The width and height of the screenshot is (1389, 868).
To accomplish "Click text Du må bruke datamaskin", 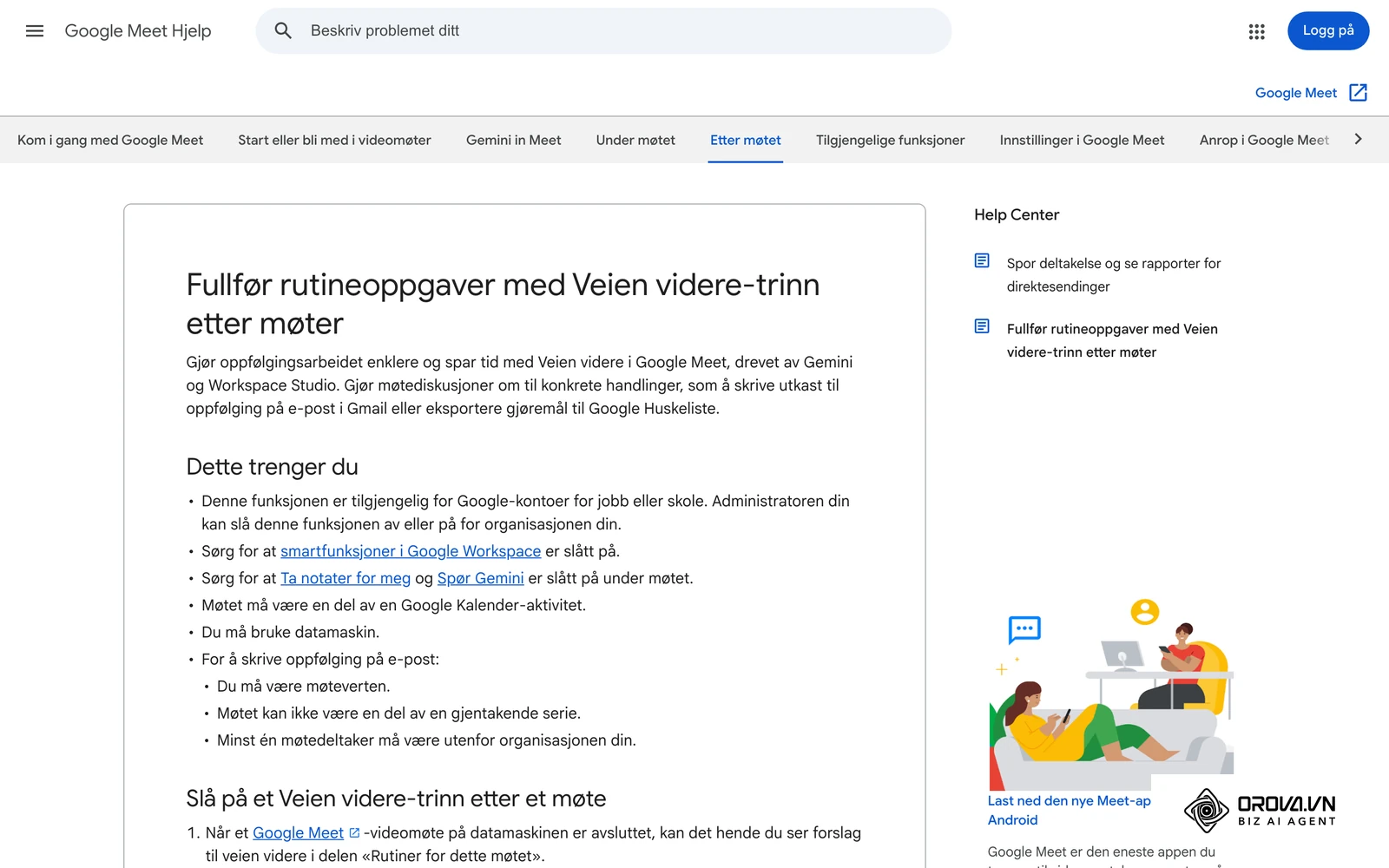I will pos(290,632).
